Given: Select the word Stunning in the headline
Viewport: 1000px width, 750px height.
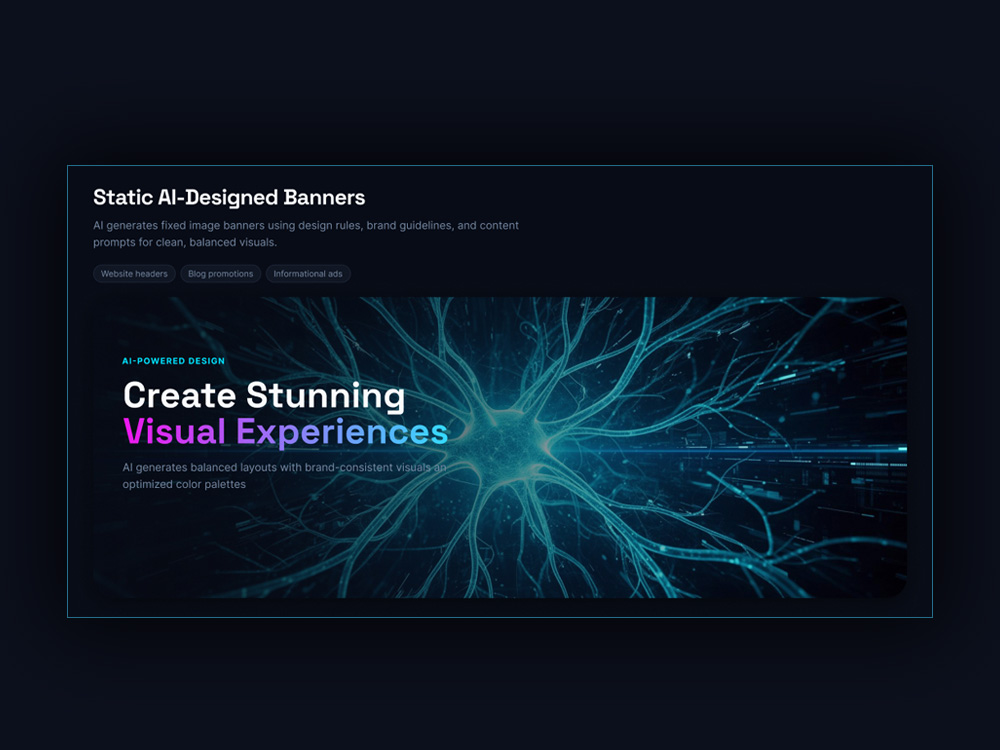Looking at the screenshot, I should [x=325, y=397].
